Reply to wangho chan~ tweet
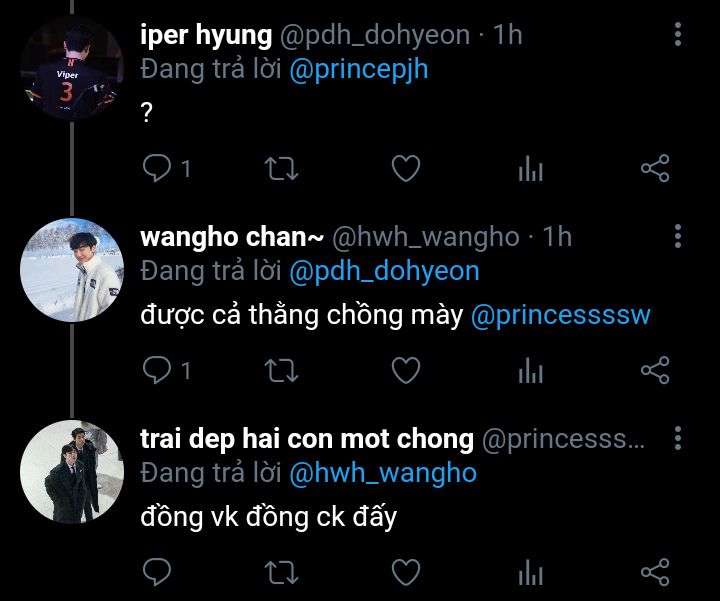This screenshot has height=601, width=720. [x=157, y=370]
